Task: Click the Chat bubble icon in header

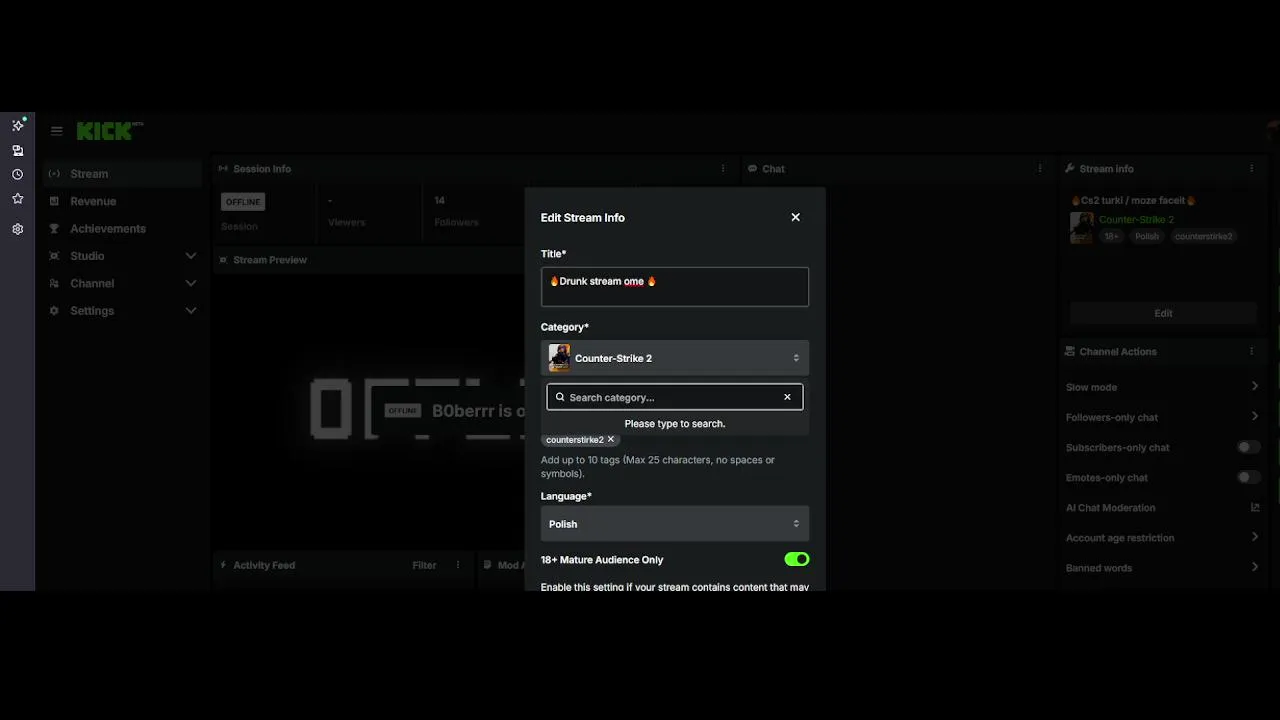Action: tap(752, 169)
